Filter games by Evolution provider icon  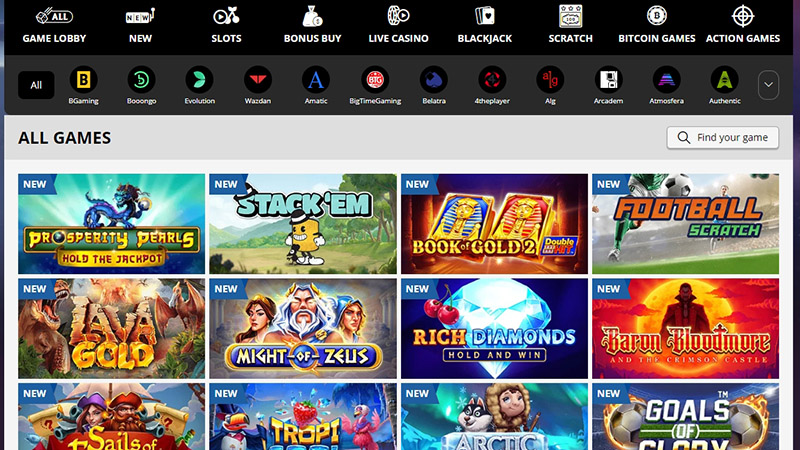click(x=199, y=80)
